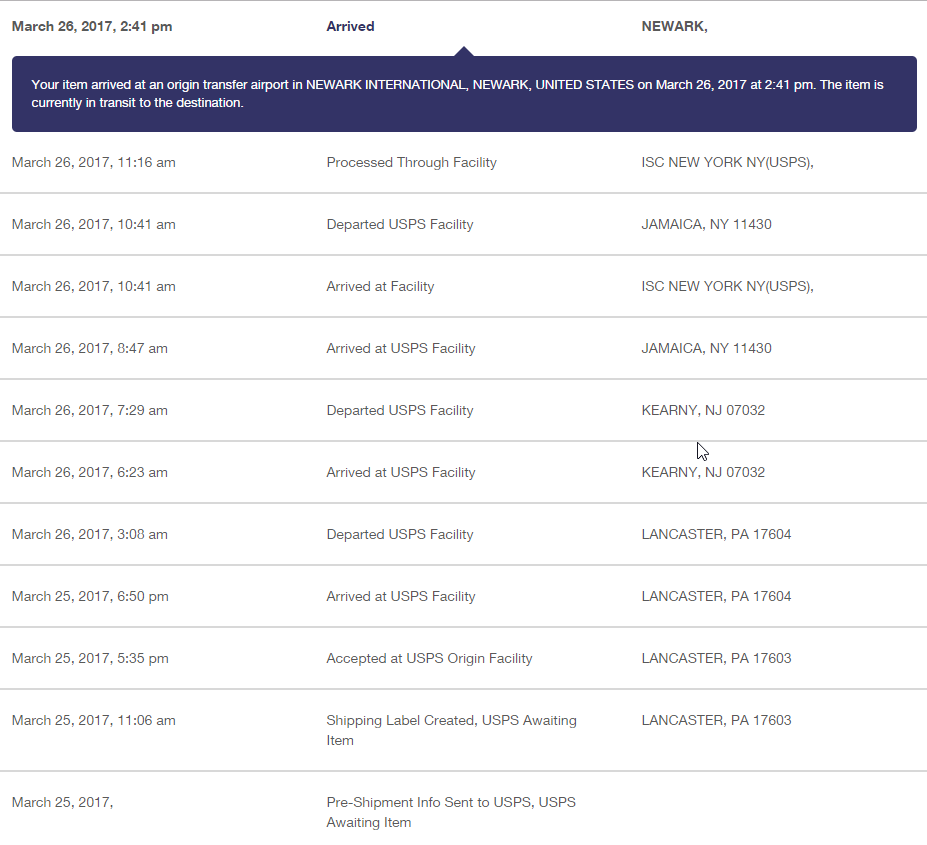The width and height of the screenshot is (927, 845).
Task: Click the bold 'March 26, 2017, 2:41 pm' timestamp
Action: click(x=92, y=27)
